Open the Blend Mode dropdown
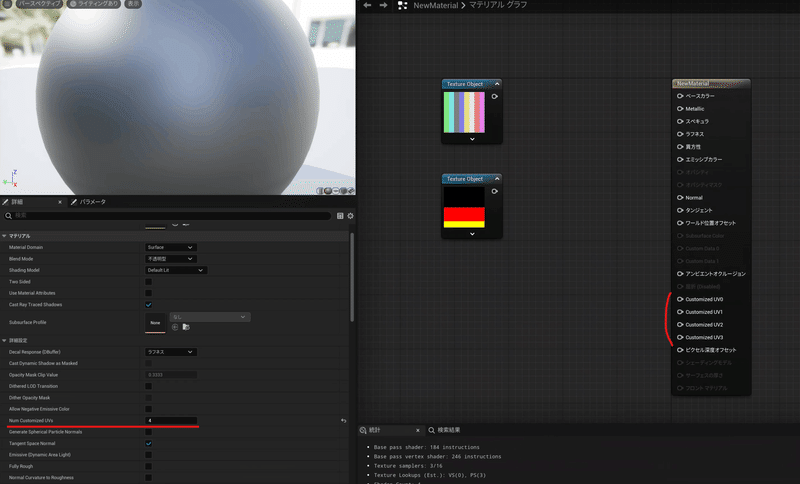This screenshot has height=484, width=800. tap(170, 259)
